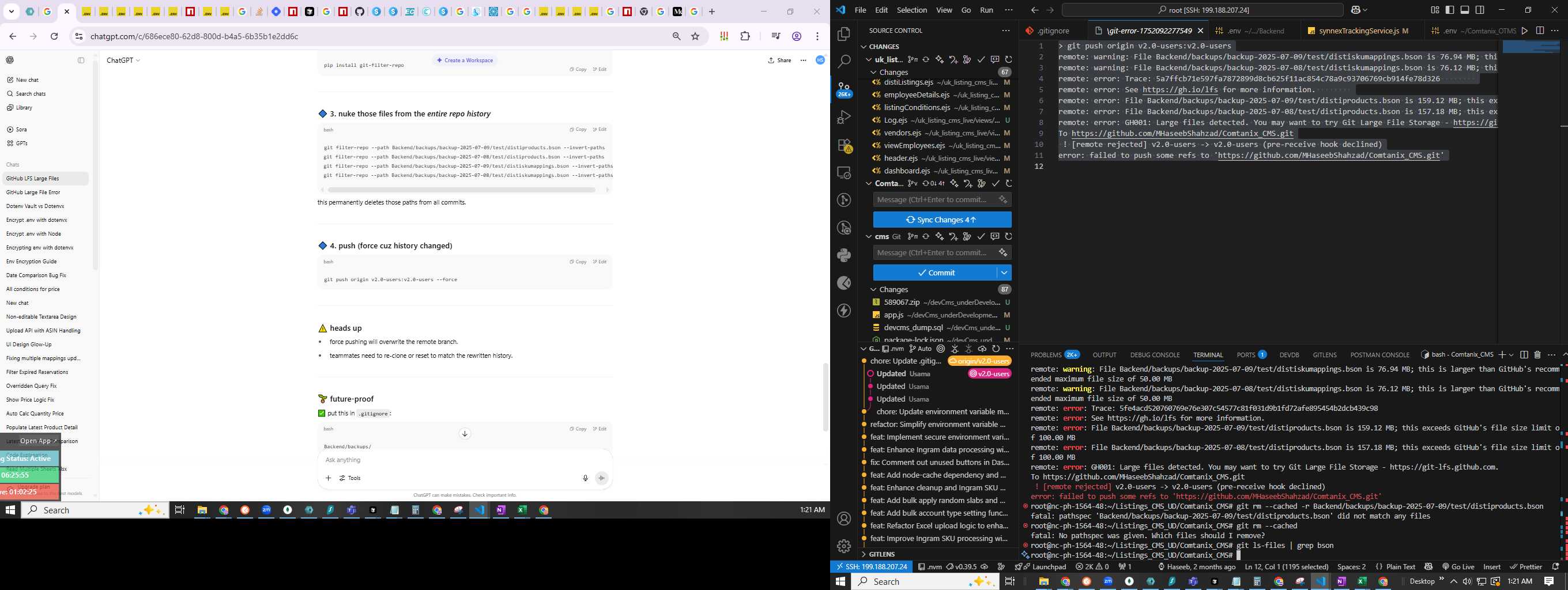Open the Excel icon in right Windows taskbar
Image resolution: width=1568 pixels, height=590 pixels.
coord(1362,581)
